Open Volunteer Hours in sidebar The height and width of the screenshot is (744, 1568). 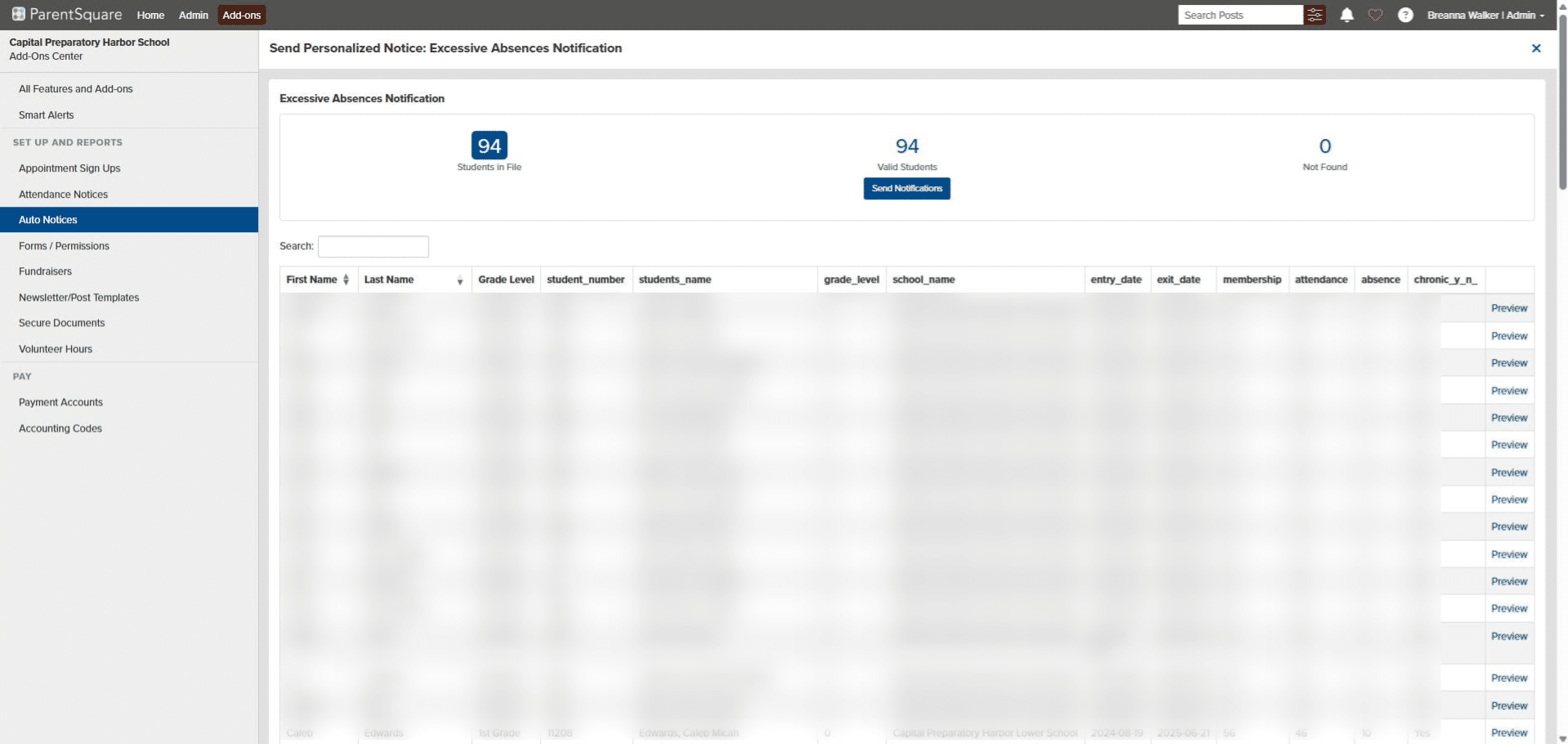[x=56, y=349]
